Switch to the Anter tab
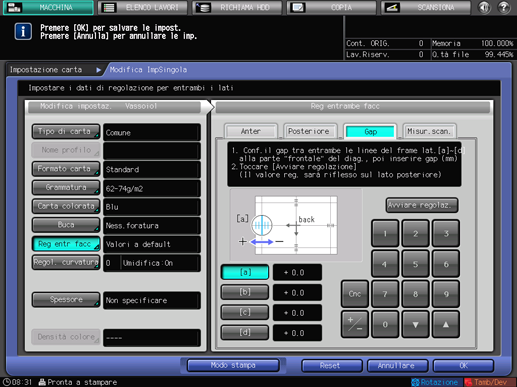Image resolution: width=517 pixels, height=387 pixels. pyautogui.click(x=251, y=131)
